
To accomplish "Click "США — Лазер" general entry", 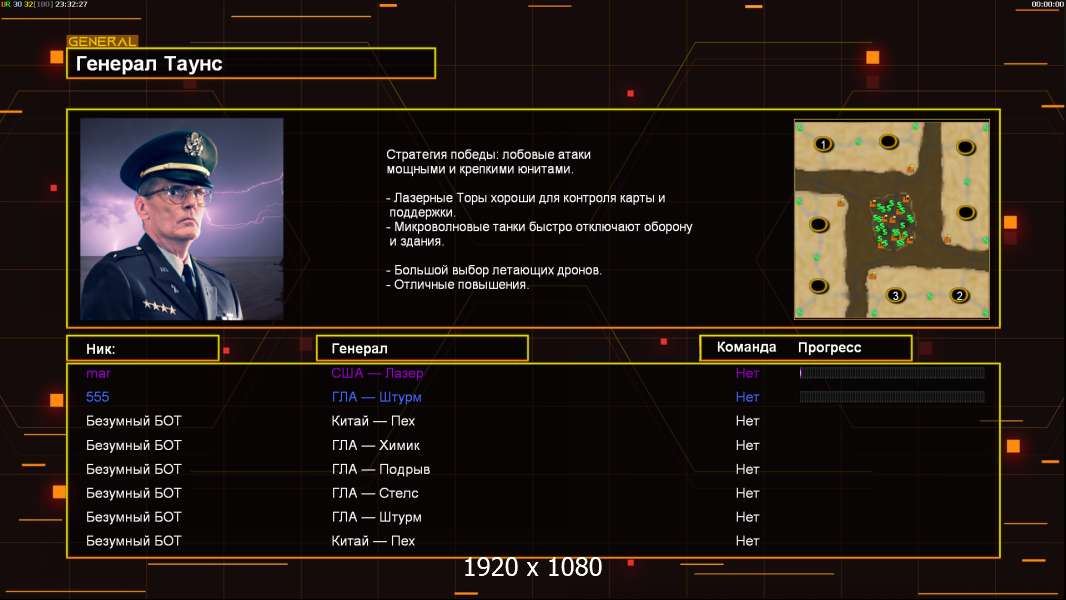I will coord(377,373).
